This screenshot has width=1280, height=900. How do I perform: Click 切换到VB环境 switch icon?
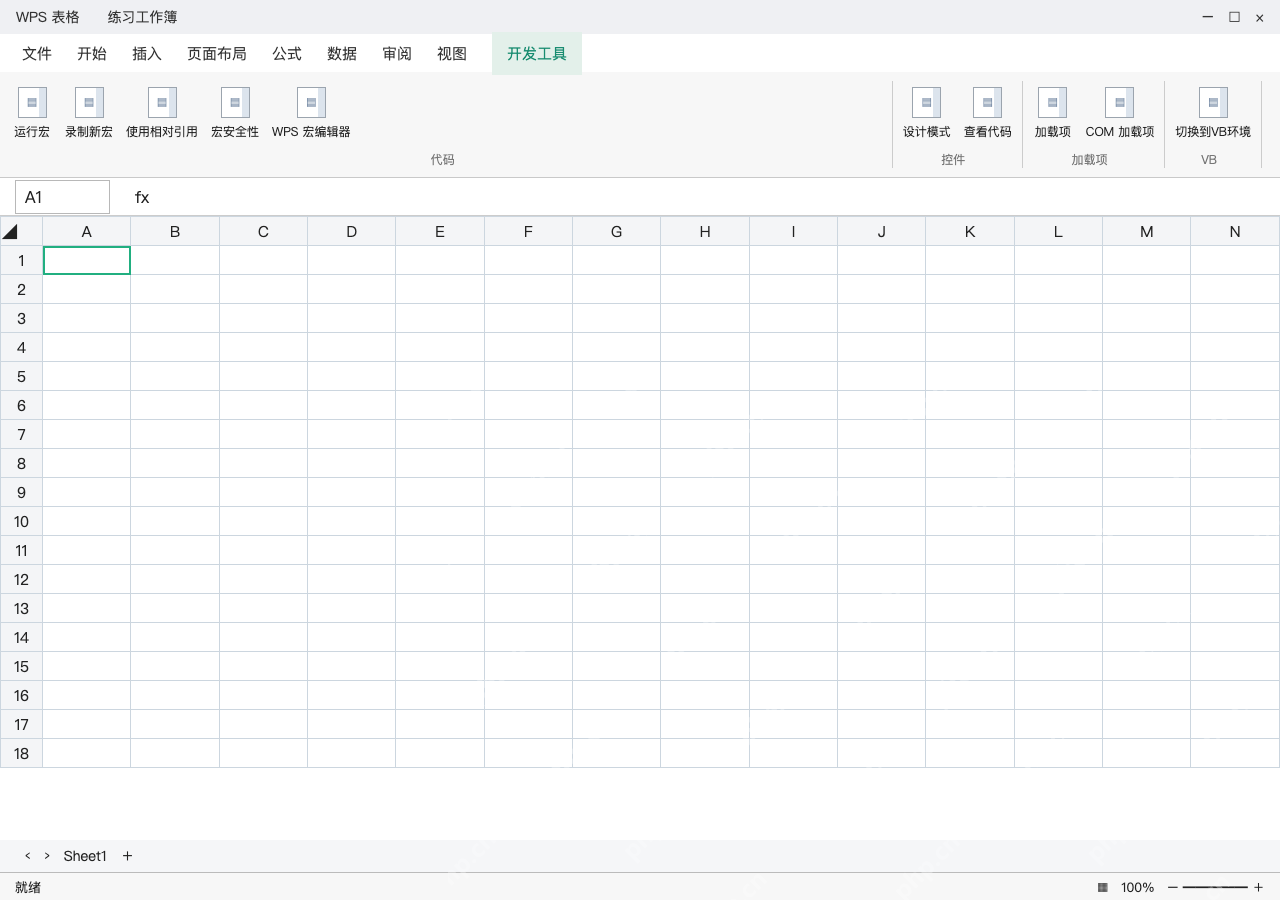tap(1213, 102)
